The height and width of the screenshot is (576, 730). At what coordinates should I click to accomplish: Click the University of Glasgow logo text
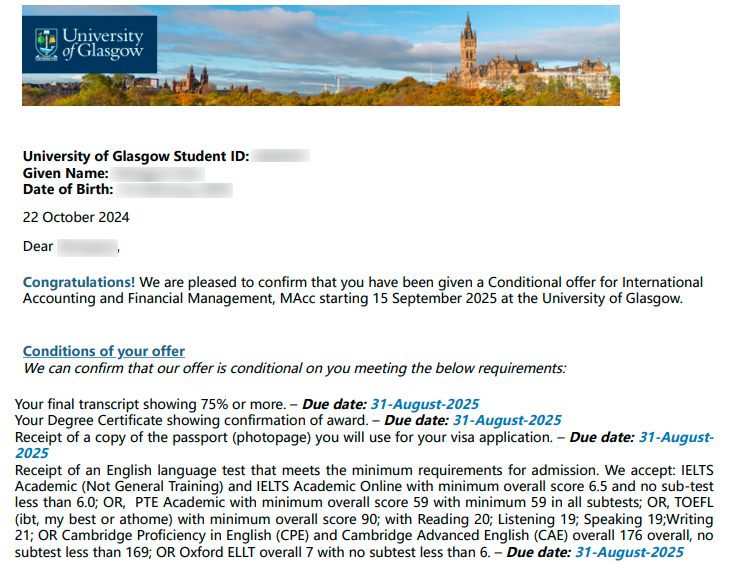click(103, 44)
